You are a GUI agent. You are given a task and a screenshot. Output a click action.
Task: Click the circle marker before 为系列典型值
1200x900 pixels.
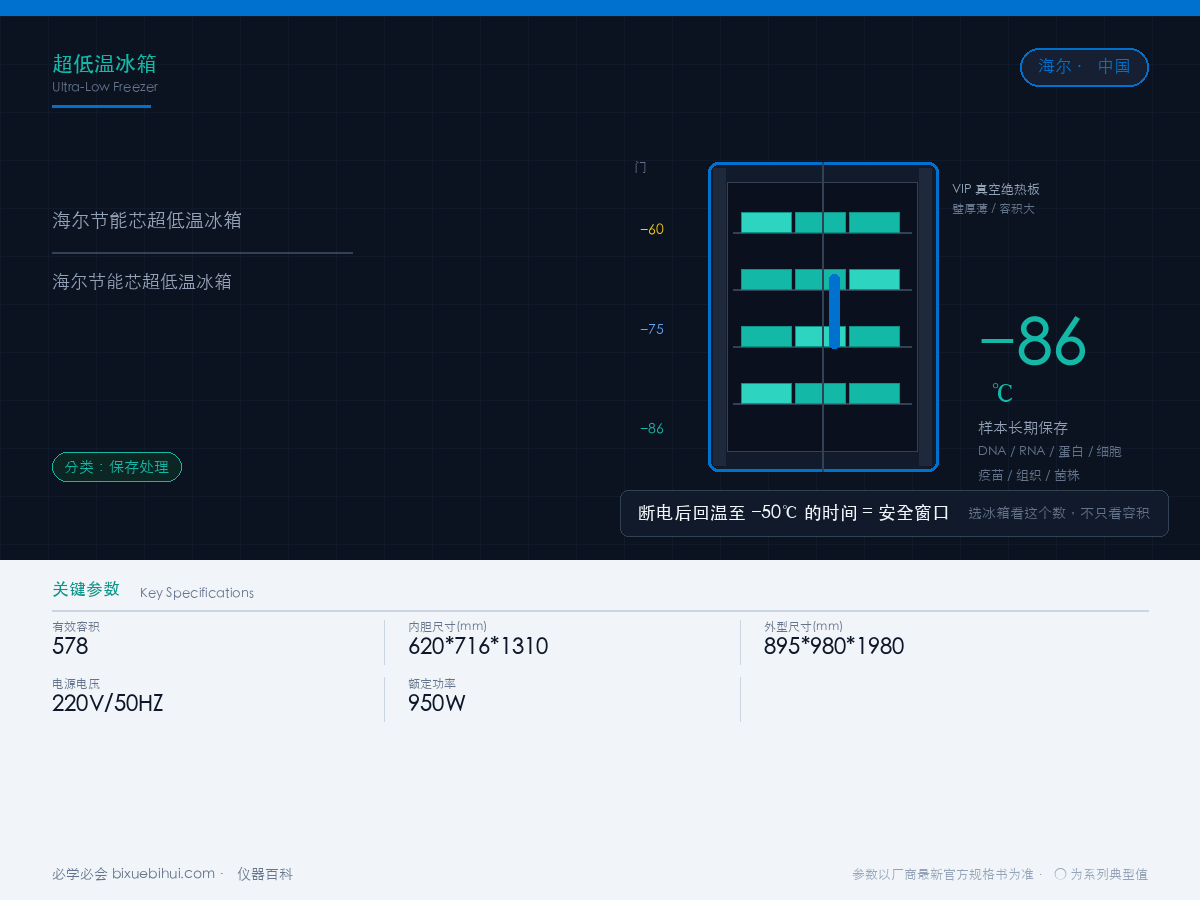tap(1060, 873)
